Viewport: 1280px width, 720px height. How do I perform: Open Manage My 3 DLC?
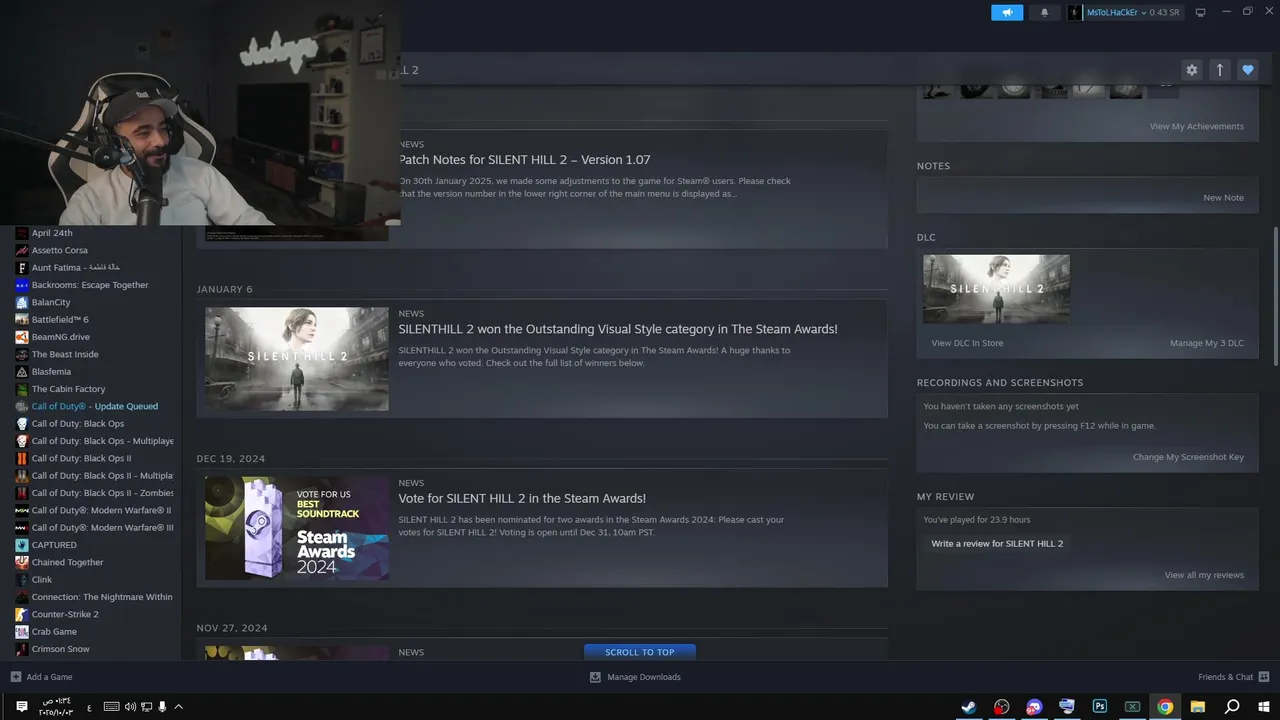click(1207, 343)
